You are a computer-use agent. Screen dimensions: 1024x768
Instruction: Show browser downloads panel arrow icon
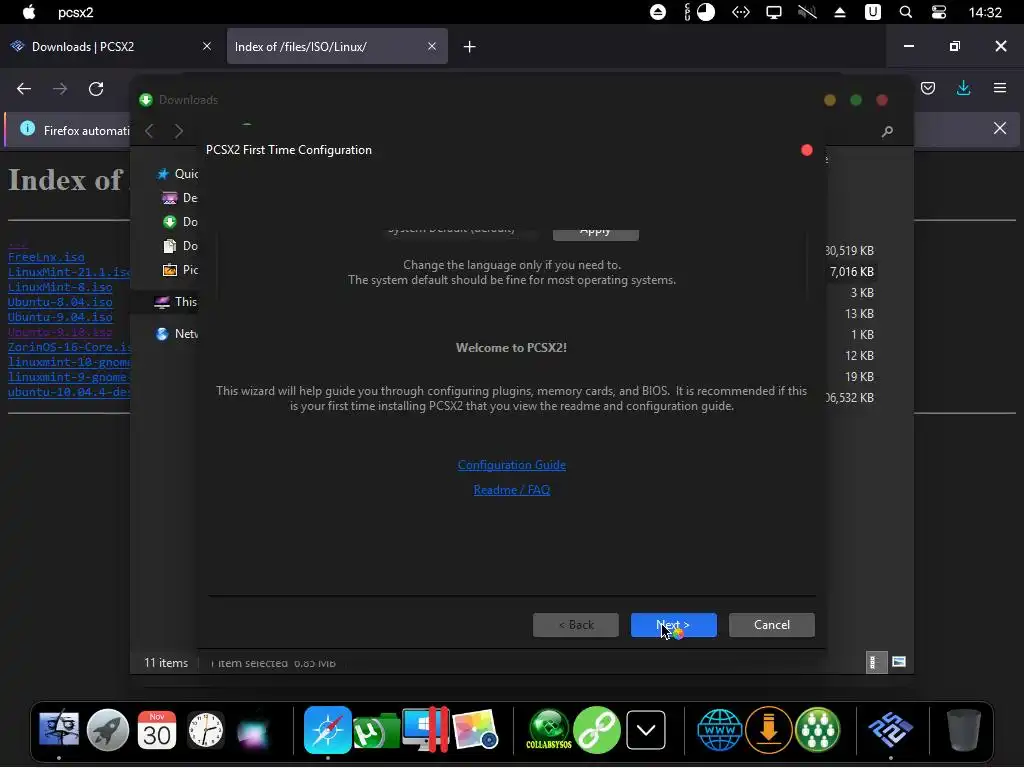[x=963, y=88]
